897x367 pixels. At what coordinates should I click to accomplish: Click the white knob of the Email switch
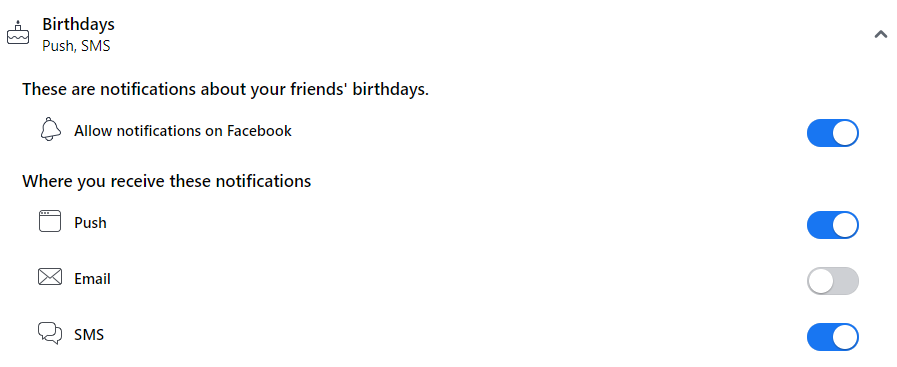click(x=821, y=281)
